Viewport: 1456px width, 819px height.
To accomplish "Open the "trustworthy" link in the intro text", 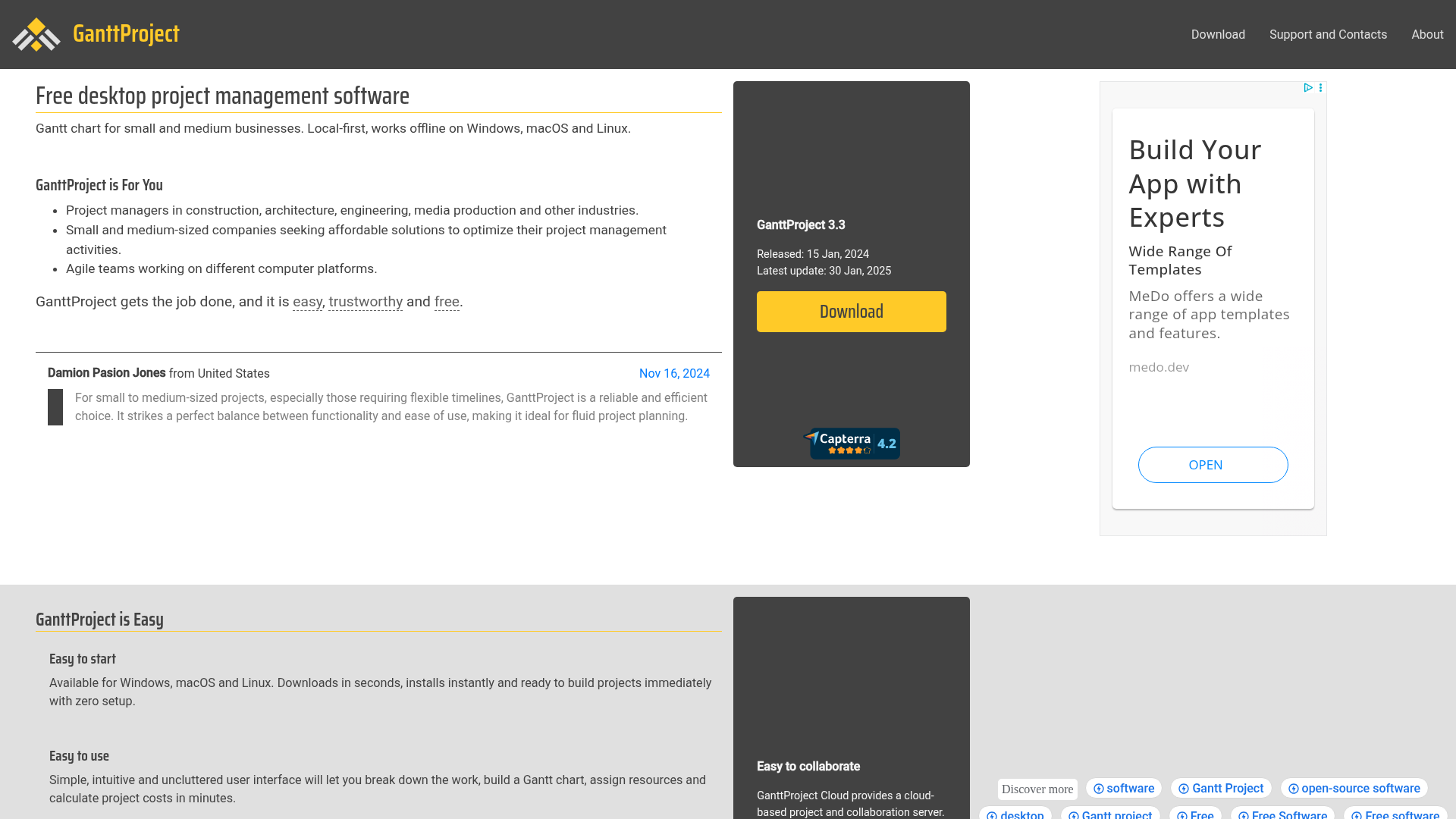I will 365,301.
